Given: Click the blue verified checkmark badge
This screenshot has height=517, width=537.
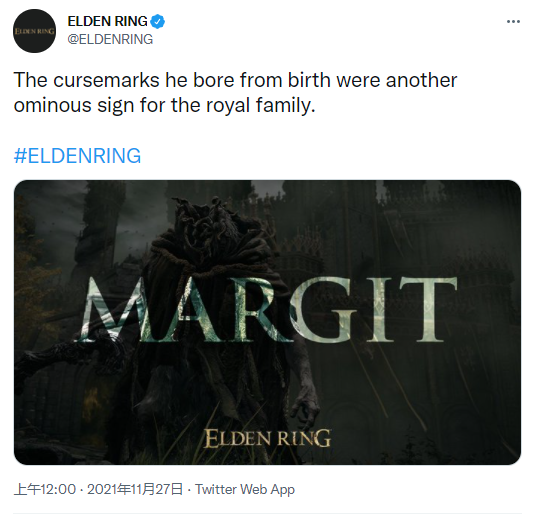Looking at the screenshot, I should tap(158, 22).
